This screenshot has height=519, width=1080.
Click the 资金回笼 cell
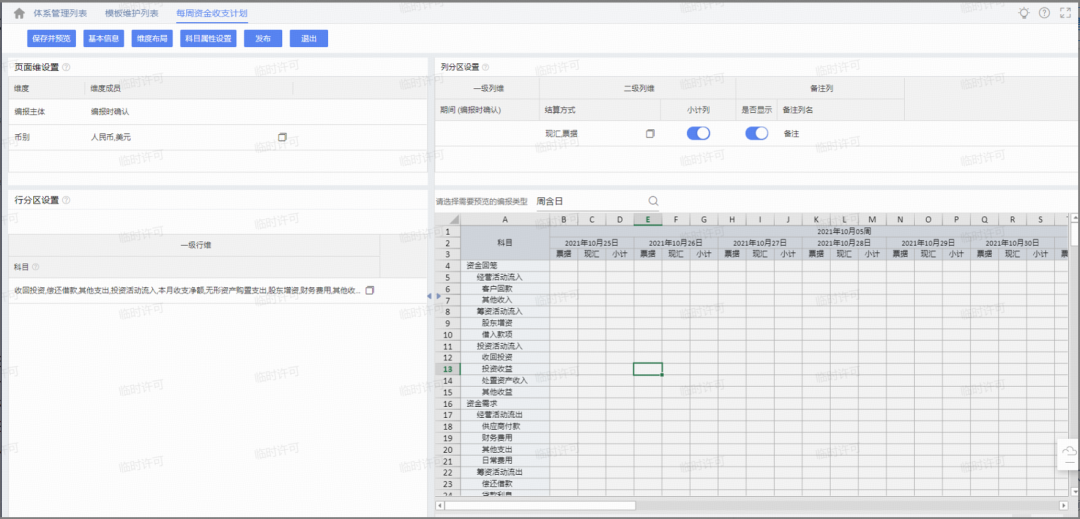click(505, 266)
